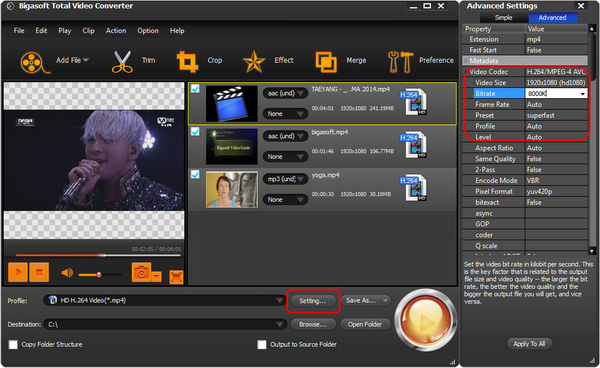Viewport: 600px width, 368px height.
Task: Click the TAEYANG video thumbnail
Action: [232, 103]
